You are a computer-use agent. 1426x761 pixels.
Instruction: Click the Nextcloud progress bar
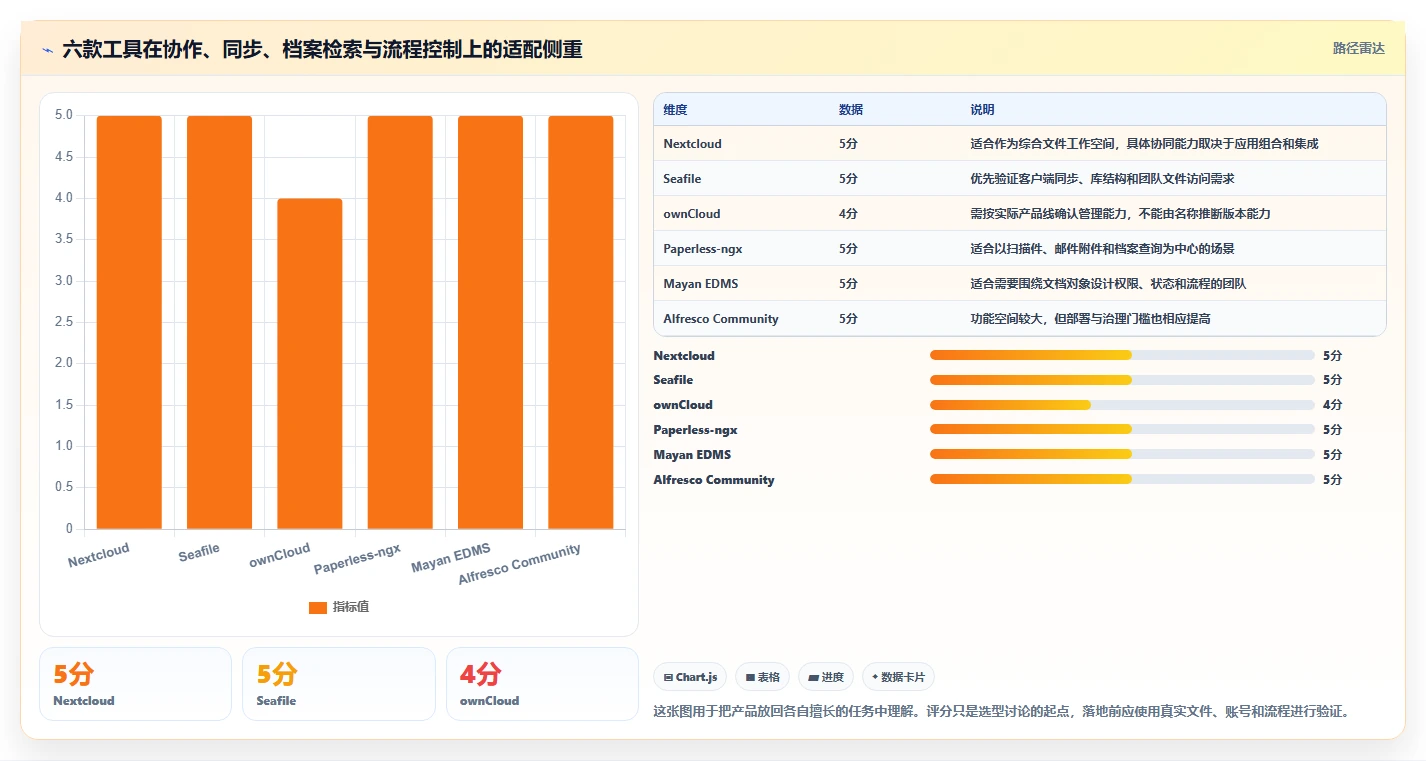[1122, 355]
